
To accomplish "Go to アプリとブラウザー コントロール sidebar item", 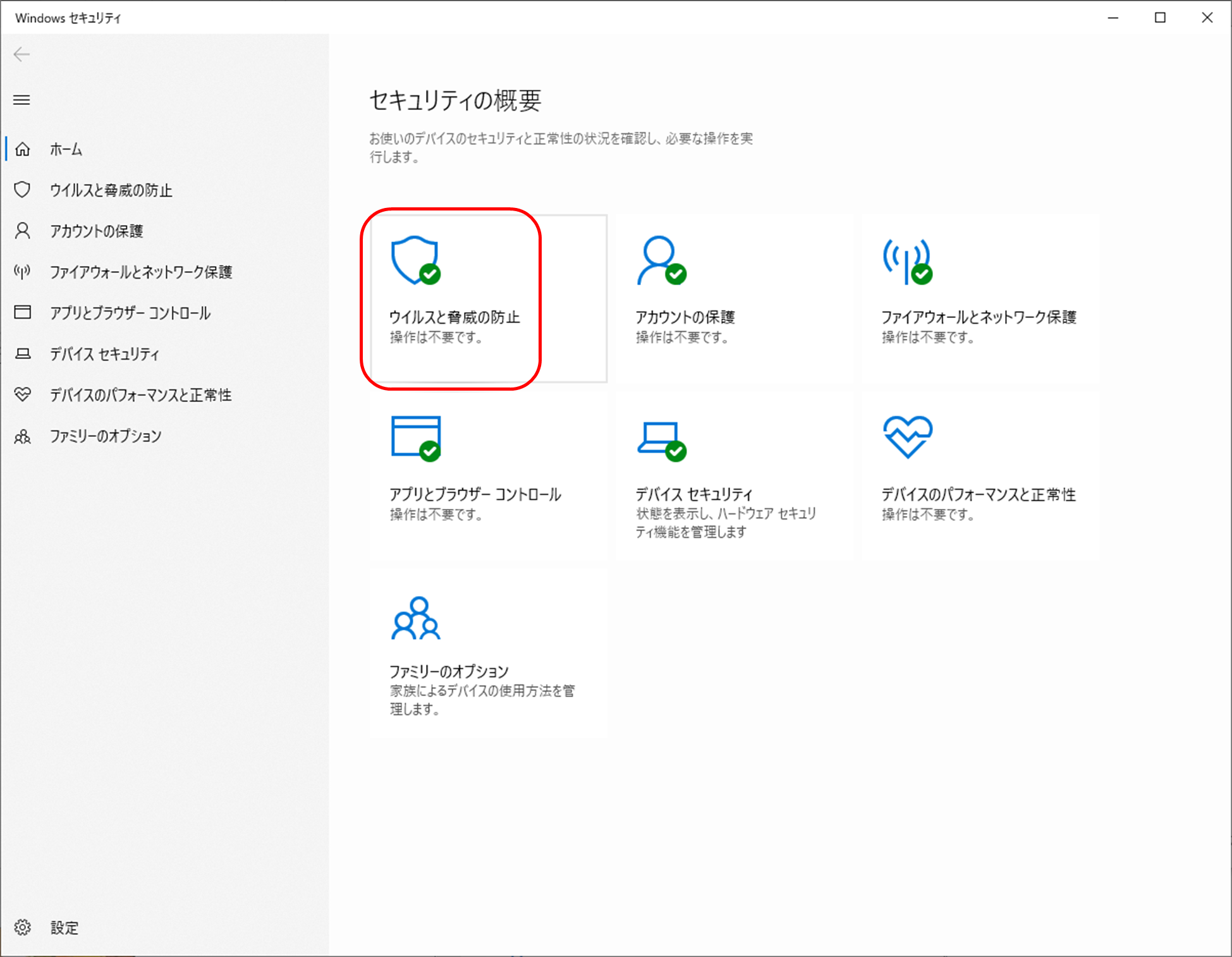I will pos(130,313).
